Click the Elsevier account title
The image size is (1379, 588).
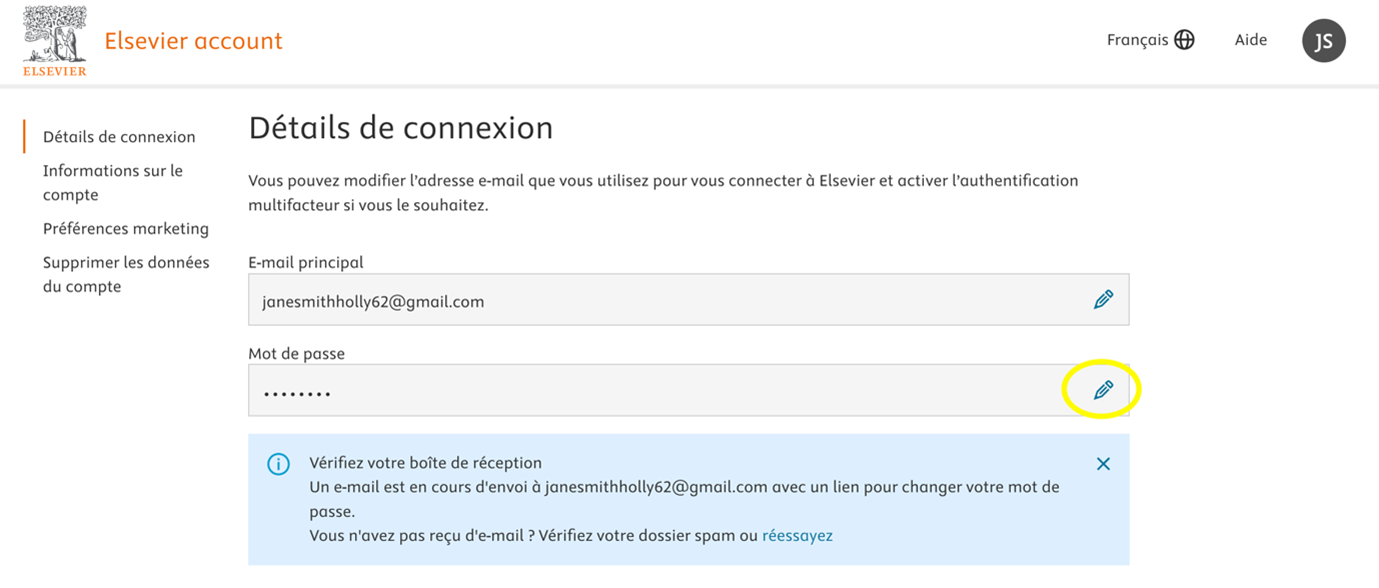pos(194,41)
